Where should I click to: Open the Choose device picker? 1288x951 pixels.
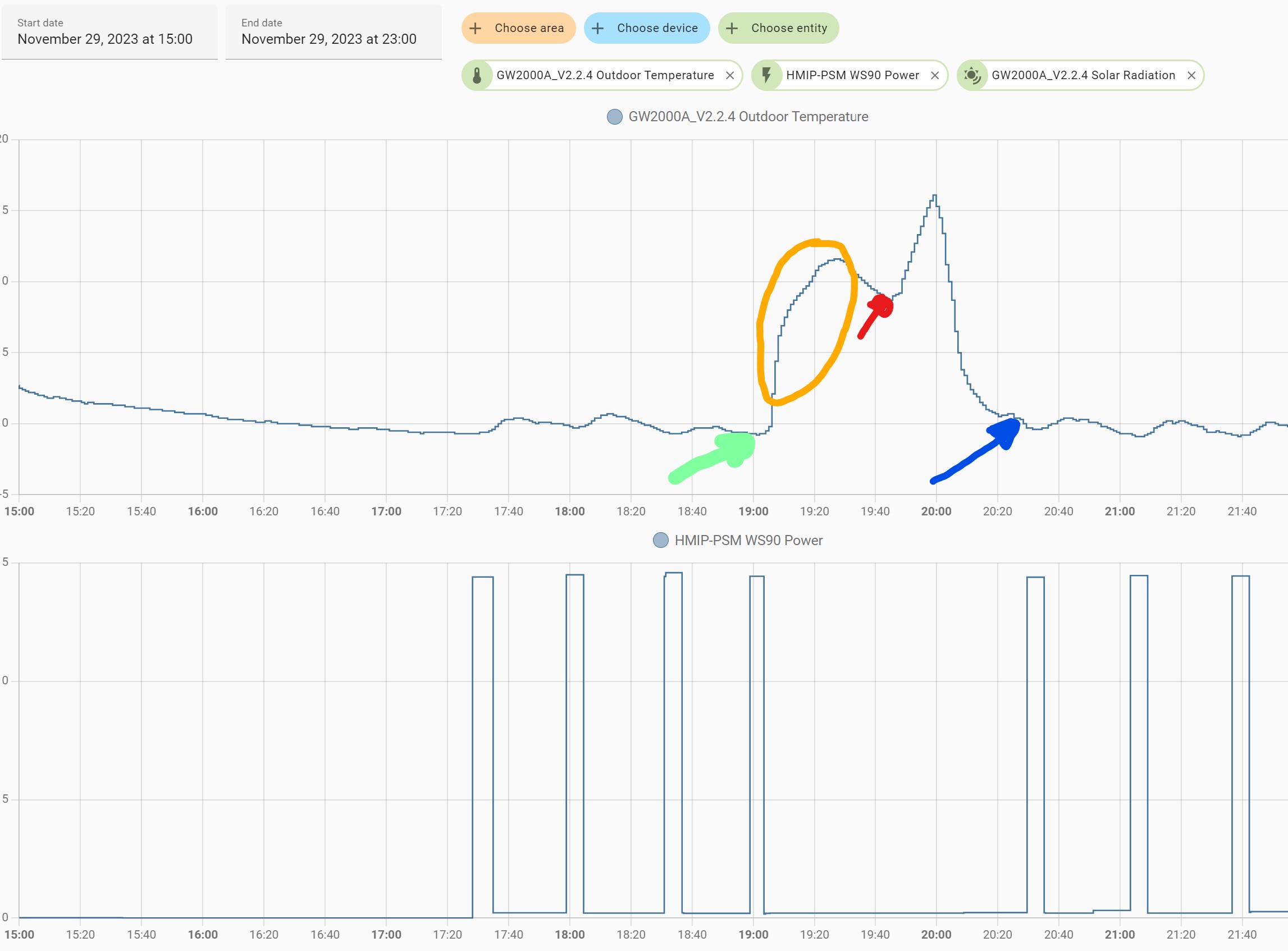click(656, 28)
